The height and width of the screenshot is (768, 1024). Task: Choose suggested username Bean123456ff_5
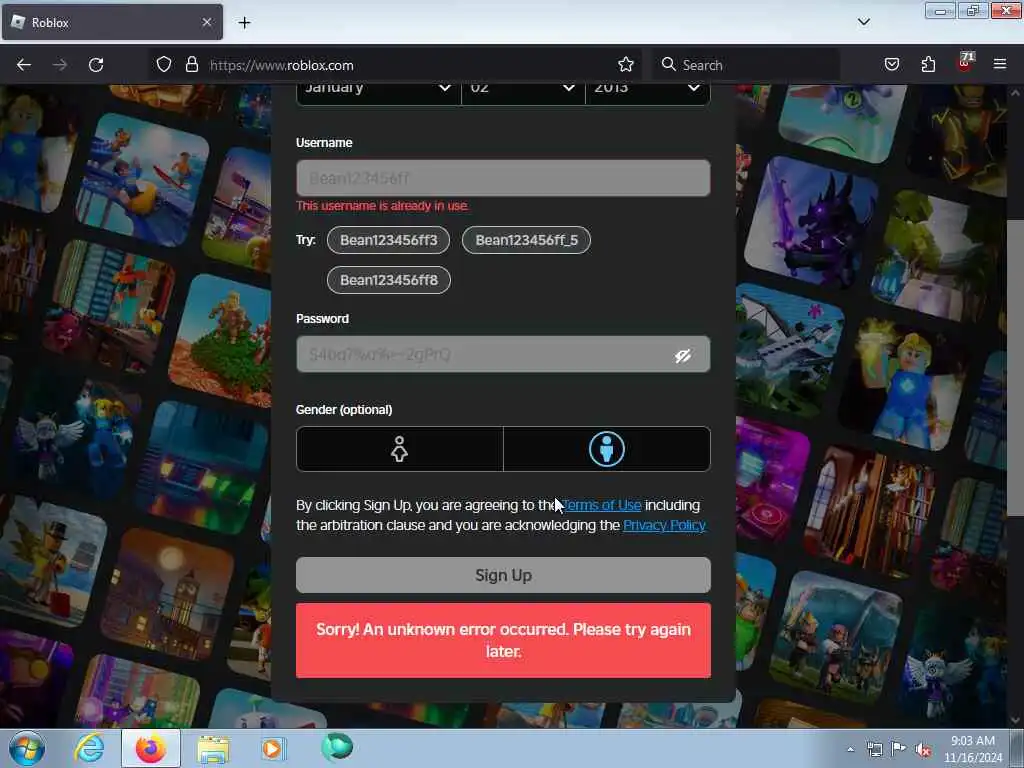click(526, 240)
